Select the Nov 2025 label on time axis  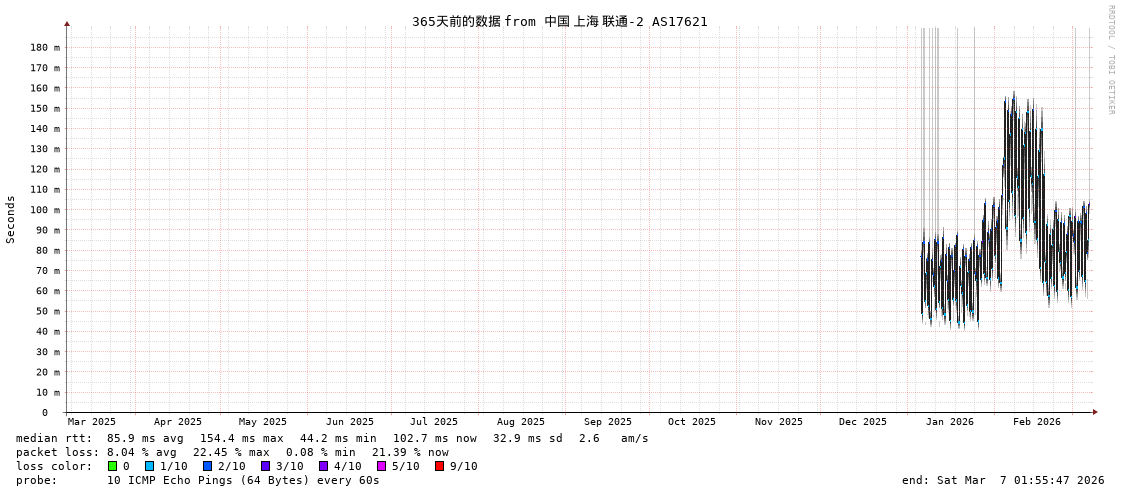(778, 422)
